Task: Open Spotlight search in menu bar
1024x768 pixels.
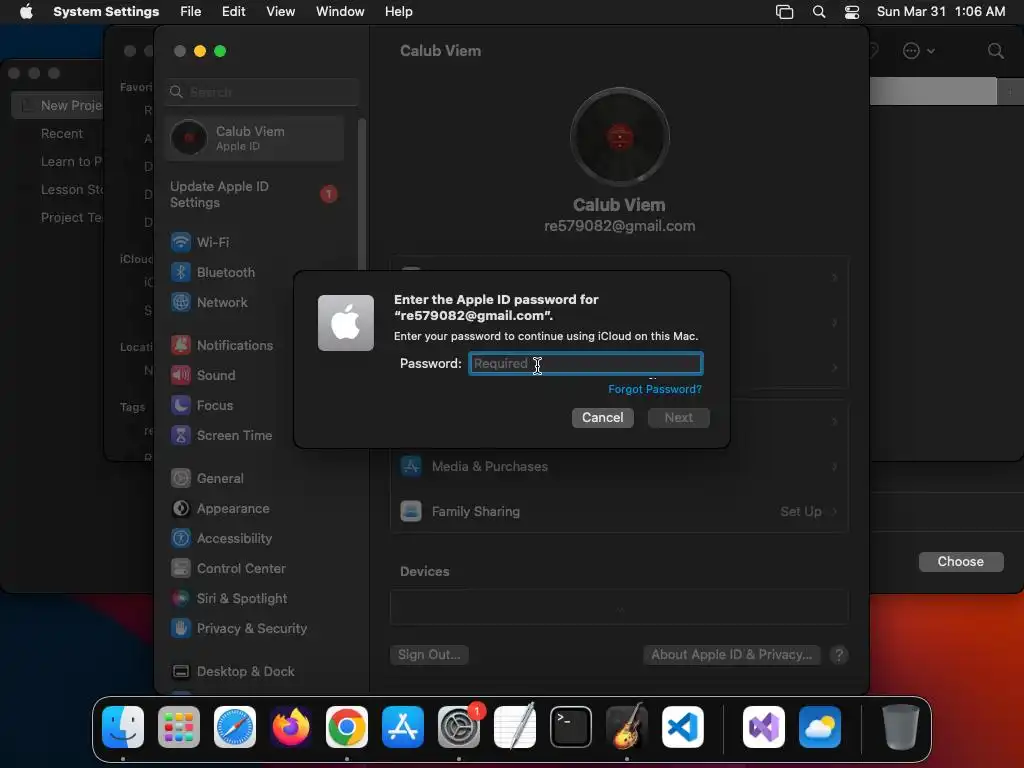Action: pyautogui.click(x=818, y=12)
